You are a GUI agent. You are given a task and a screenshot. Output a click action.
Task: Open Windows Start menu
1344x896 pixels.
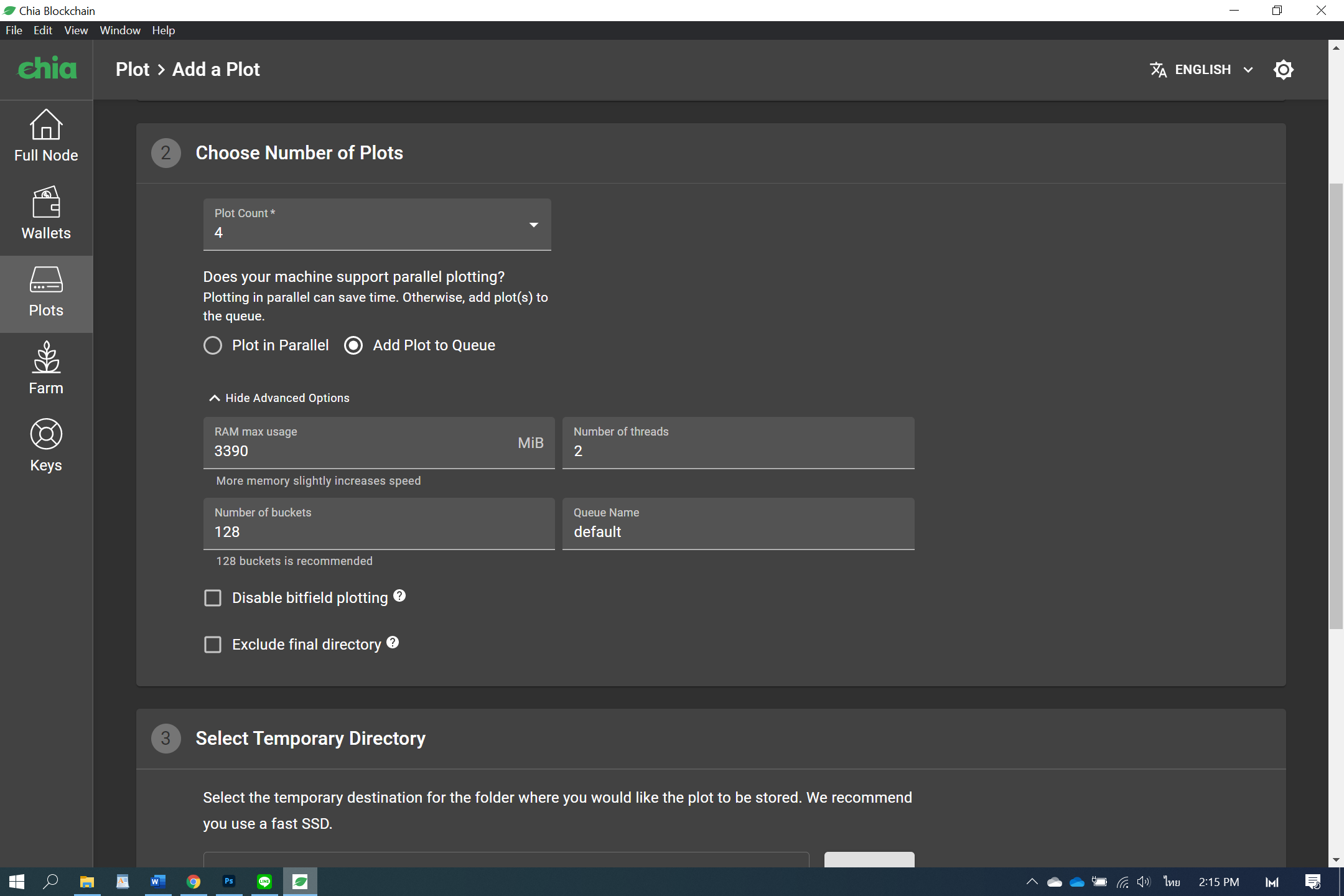17,882
